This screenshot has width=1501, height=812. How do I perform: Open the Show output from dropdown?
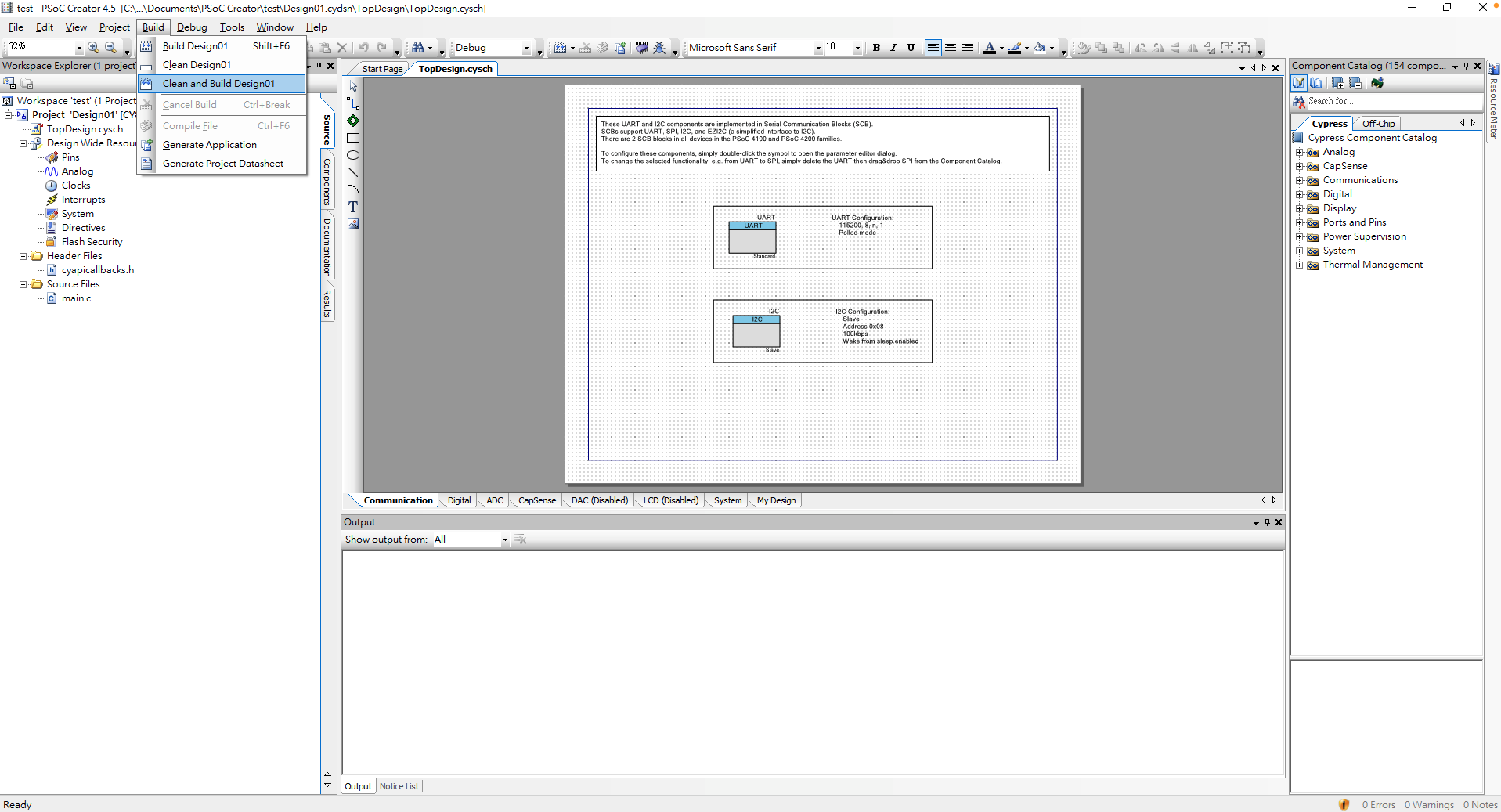coord(504,540)
